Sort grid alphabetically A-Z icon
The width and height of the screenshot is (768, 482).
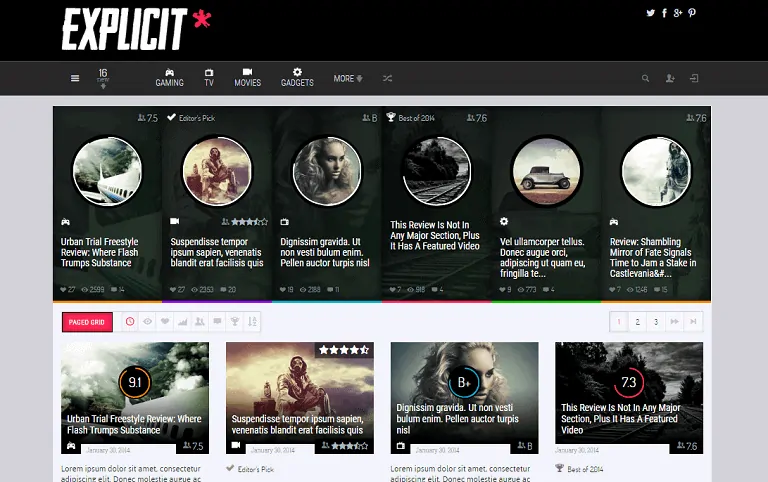point(252,322)
